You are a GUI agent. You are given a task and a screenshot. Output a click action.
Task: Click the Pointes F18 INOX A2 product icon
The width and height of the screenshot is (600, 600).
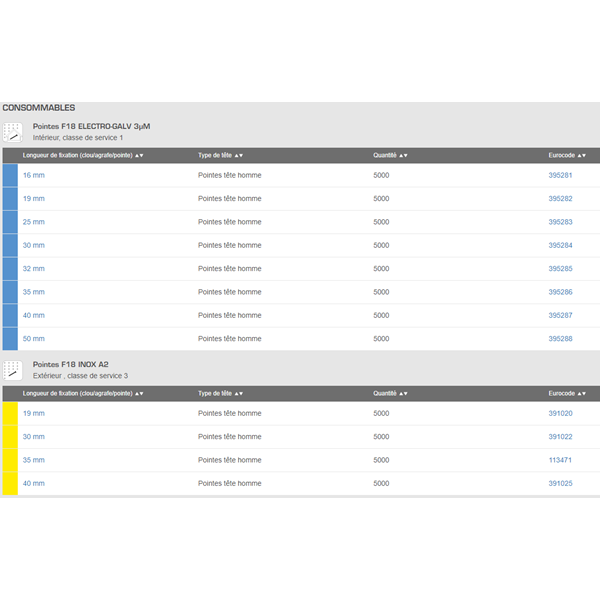(x=12, y=370)
